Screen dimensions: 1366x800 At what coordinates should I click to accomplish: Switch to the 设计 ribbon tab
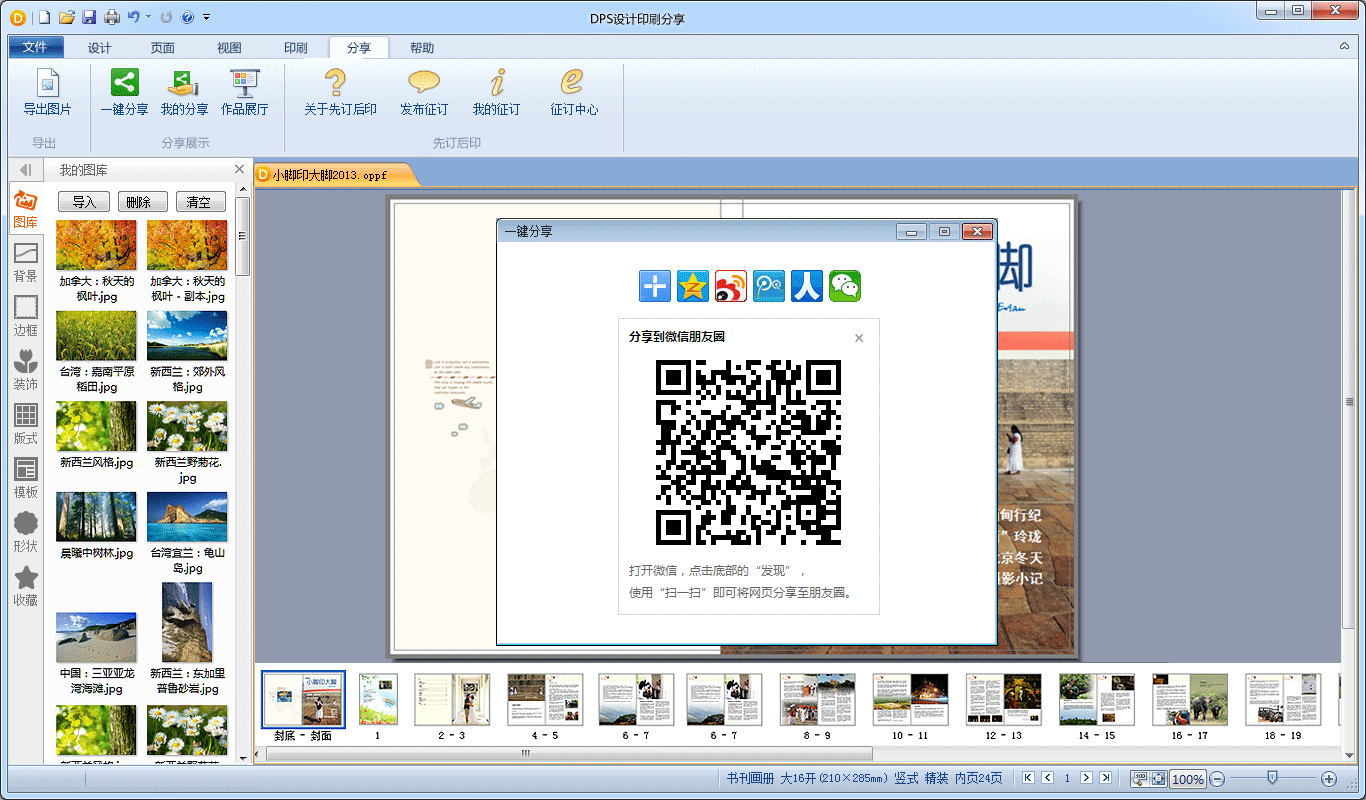point(100,47)
